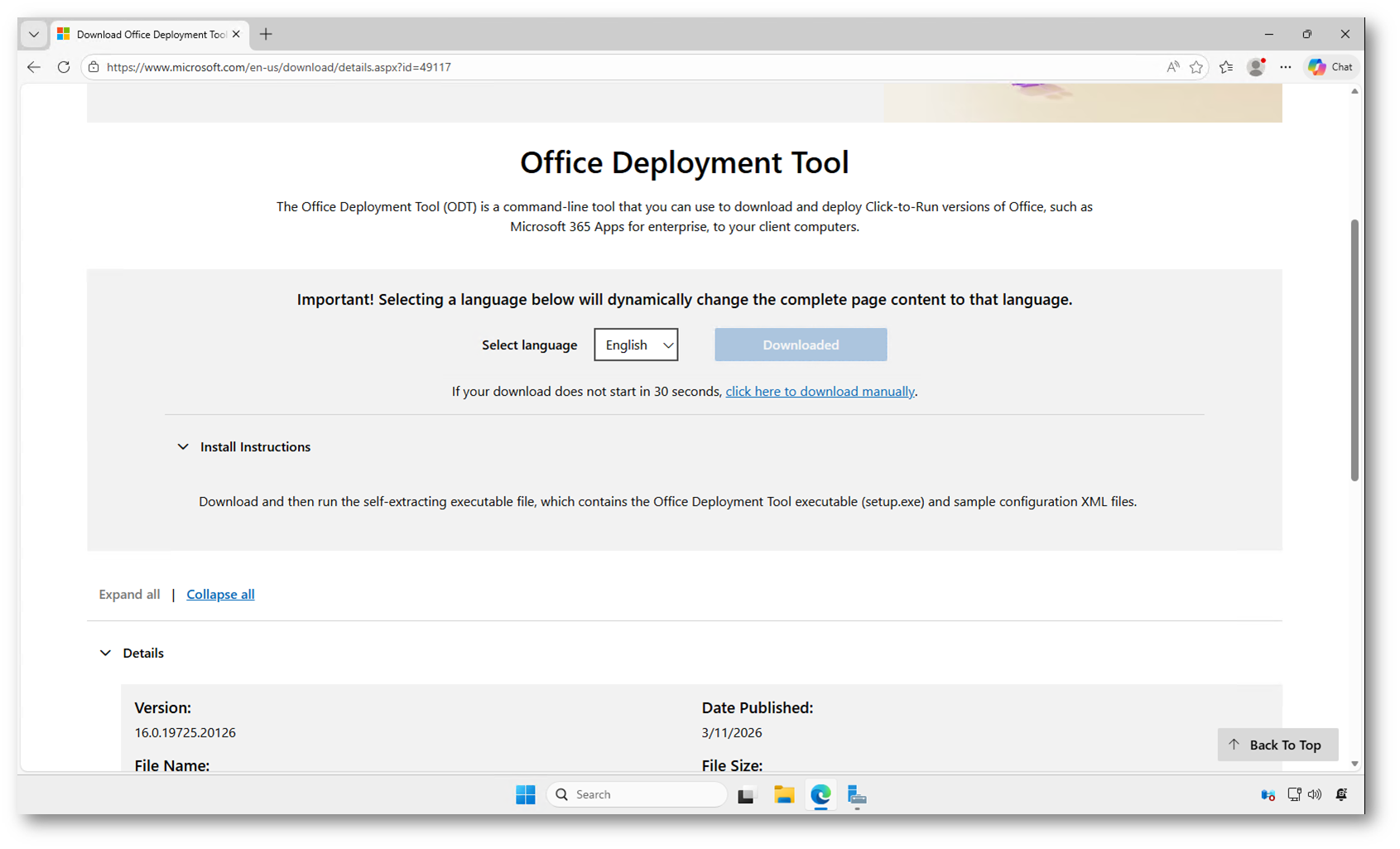The width and height of the screenshot is (1400, 849).
Task: Click the 'click here to download manually' link
Action: 820,392
